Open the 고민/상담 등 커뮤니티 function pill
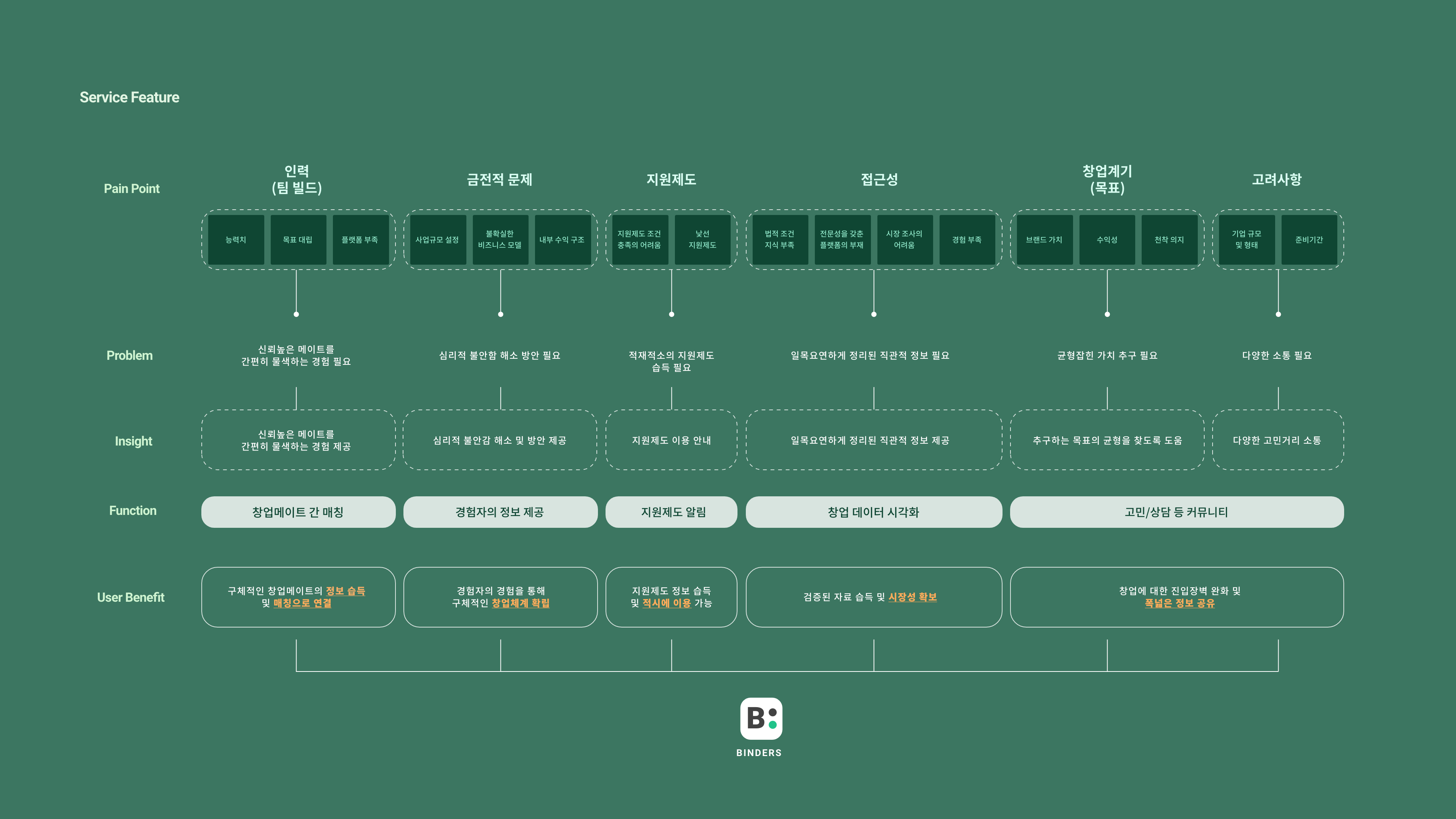This screenshot has height=819, width=1456. (x=1177, y=512)
